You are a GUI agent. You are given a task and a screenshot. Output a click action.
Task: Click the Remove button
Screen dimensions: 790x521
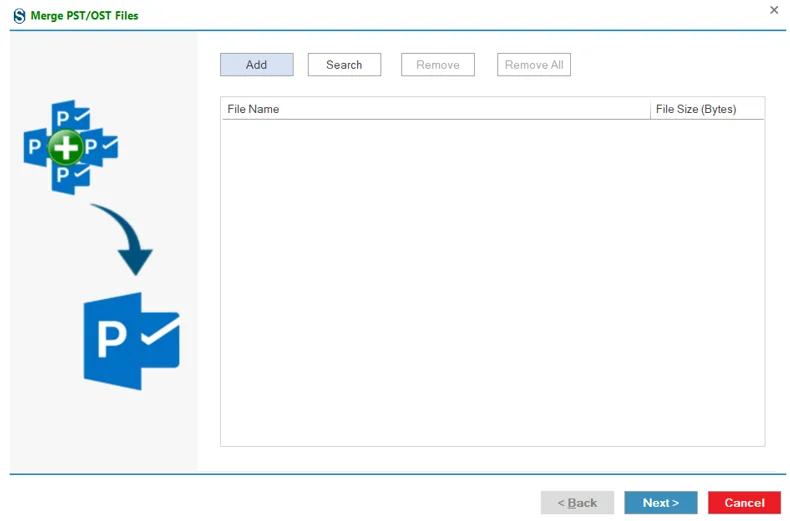[437, 64]
